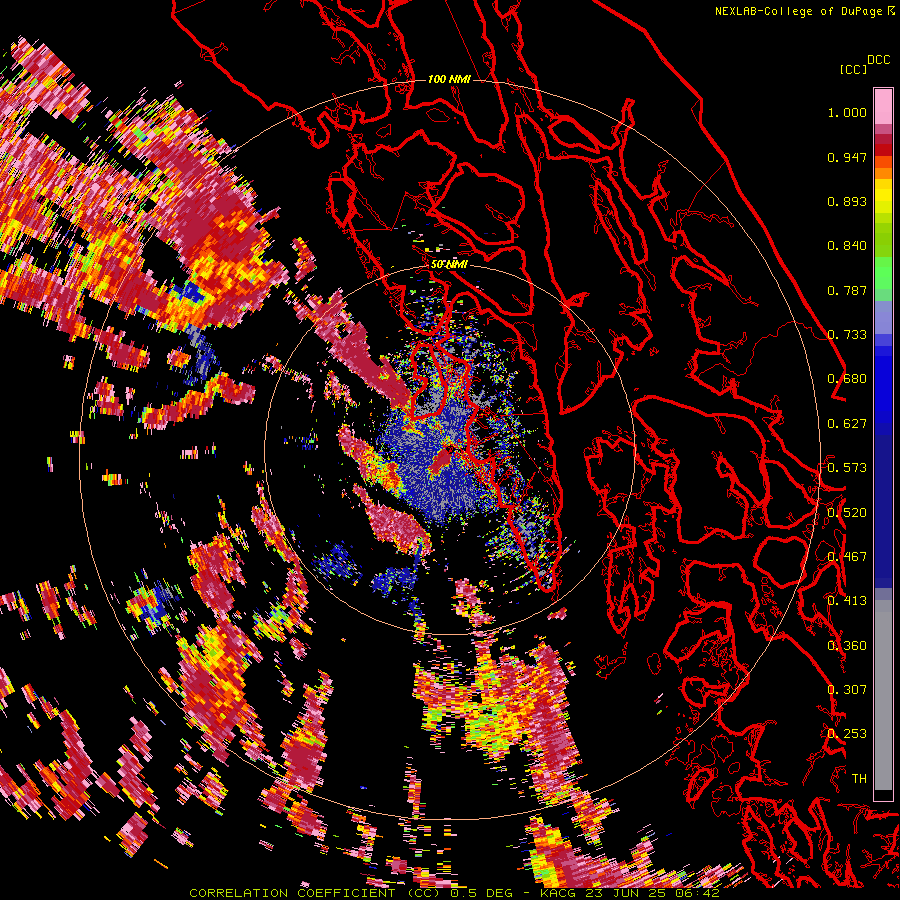The width and height of the screenshot is (900, 900).
Task: Click the [CC] units label
Action: pos(854,69)
